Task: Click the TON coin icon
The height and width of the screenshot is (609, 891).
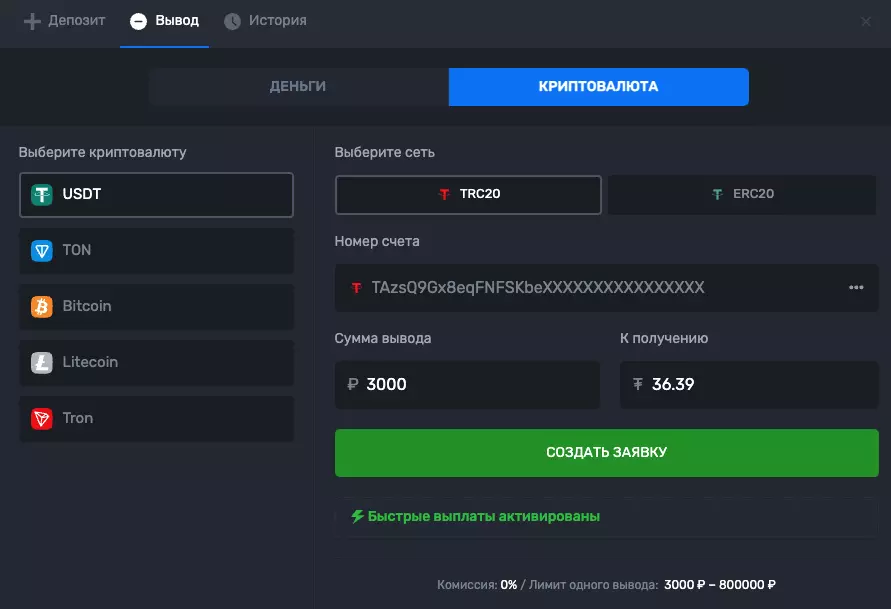Action: (42, 251)
